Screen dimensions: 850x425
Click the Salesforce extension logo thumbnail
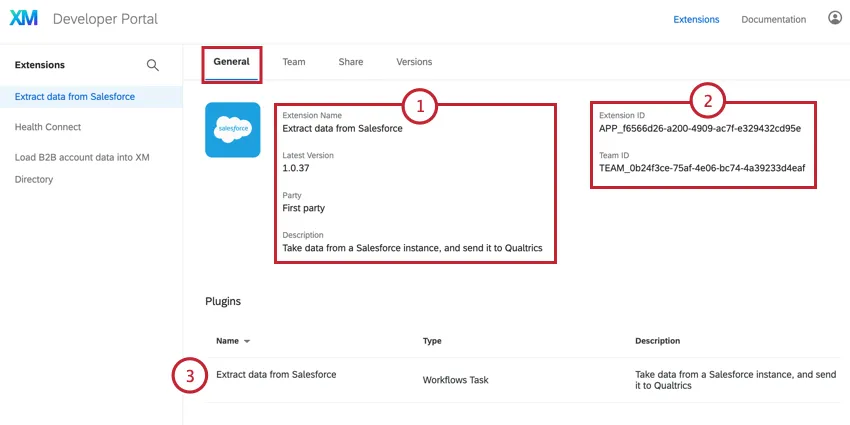click(x=232, y=129)
